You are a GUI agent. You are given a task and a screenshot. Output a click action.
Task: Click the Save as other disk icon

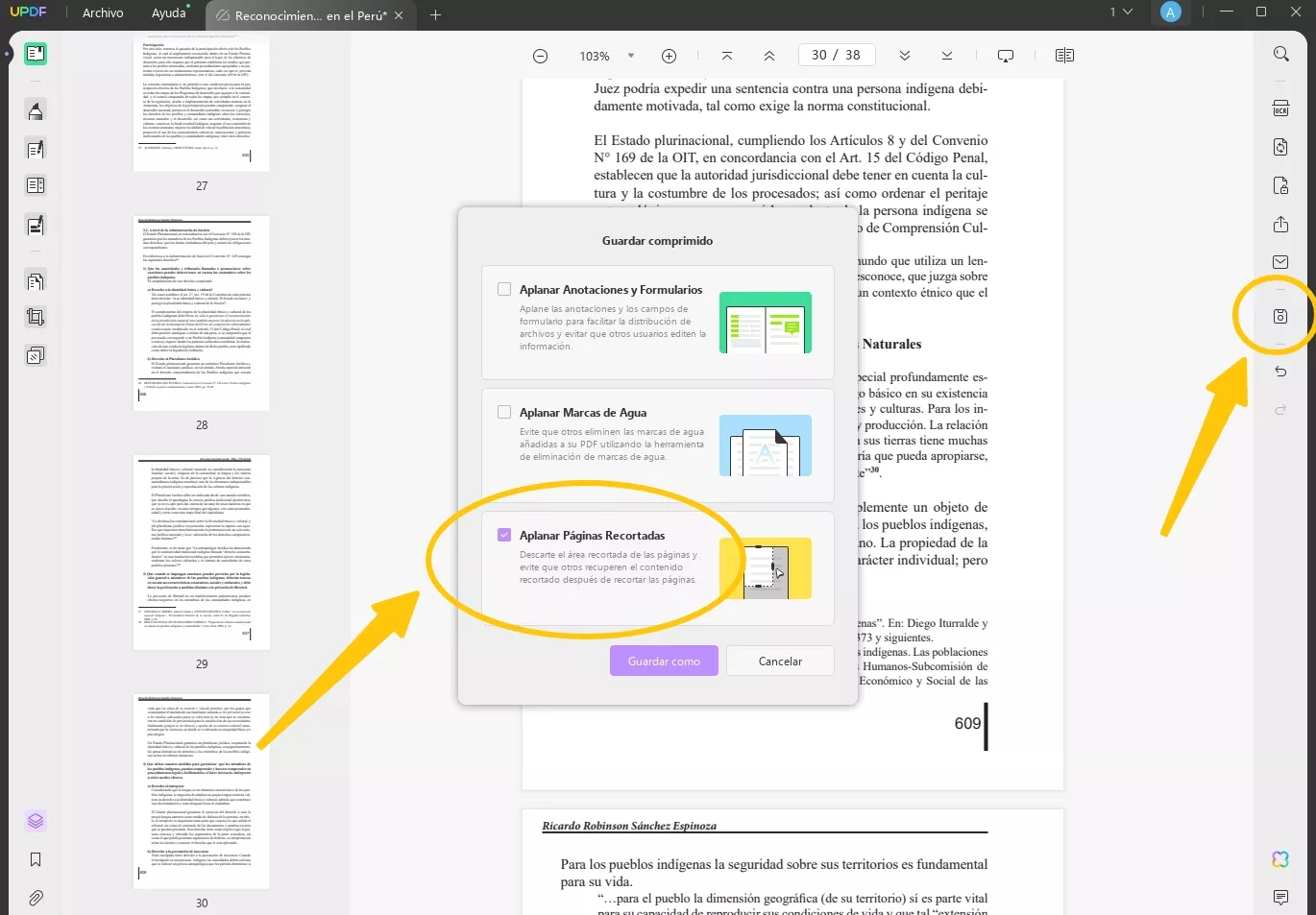pyautogui.click(x=1280, y=316)
